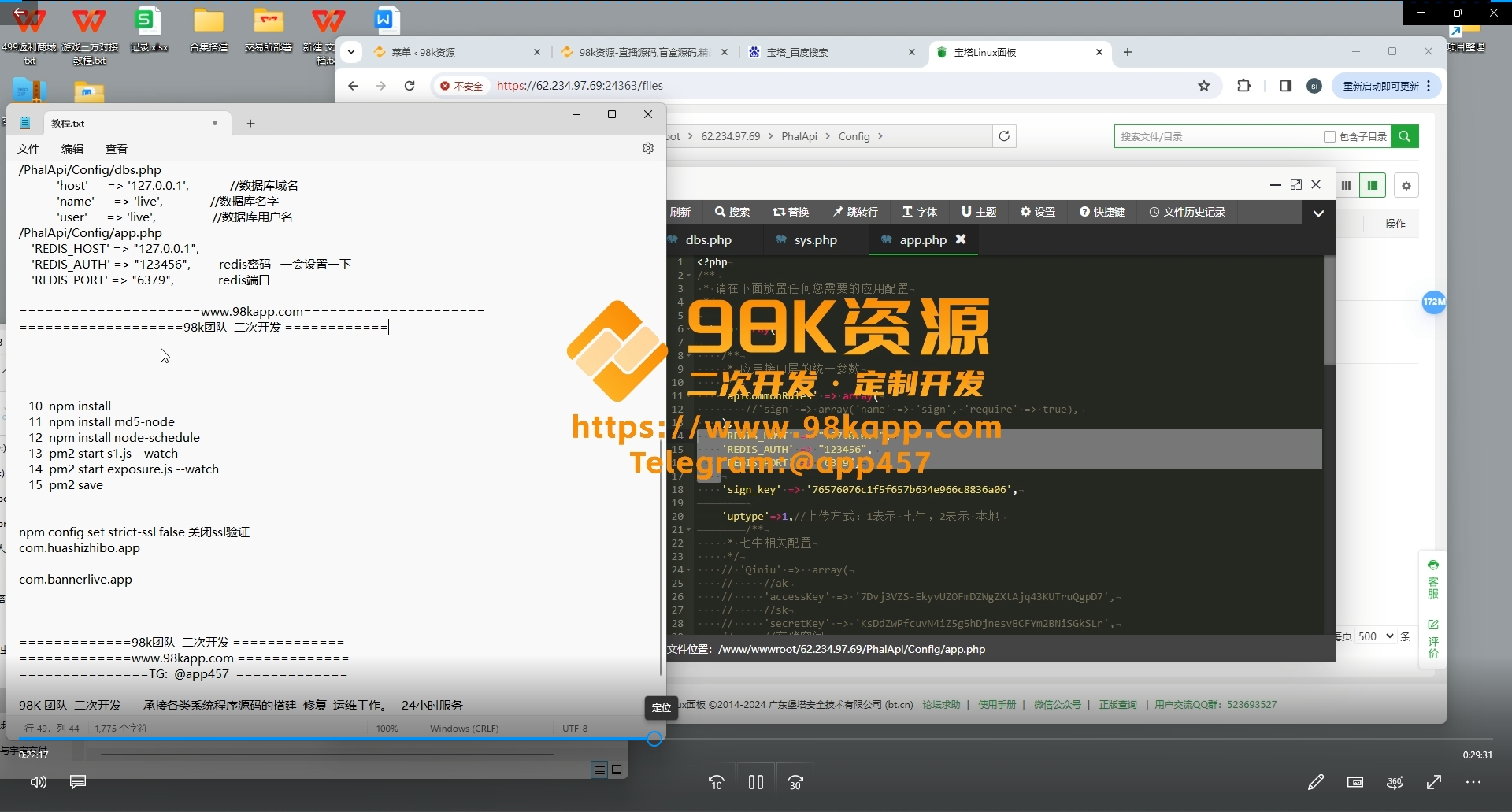Viewport: 1512px width, 812px height.
Task: Open the 500 per-page dropdown
Action: (x=1376, y=636)
